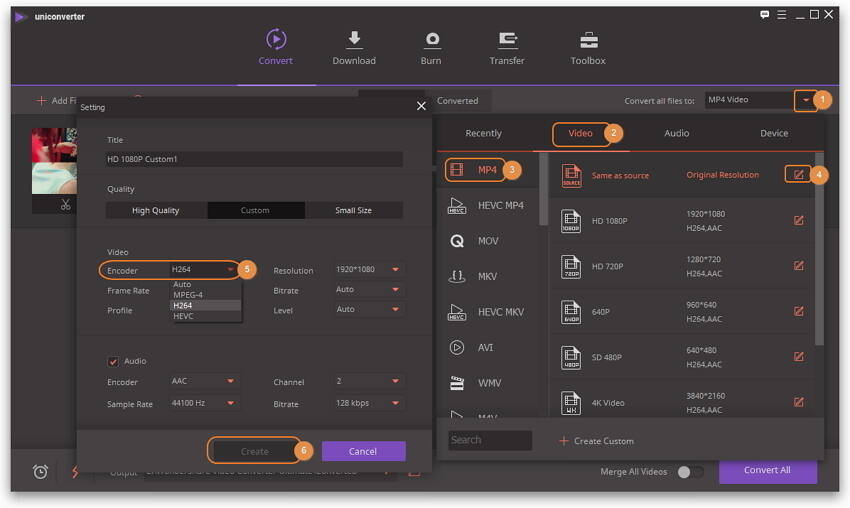This screenshot has width=850, height=508.
Task: Switch to the Audio tab
Action: [x=677, y=133]
